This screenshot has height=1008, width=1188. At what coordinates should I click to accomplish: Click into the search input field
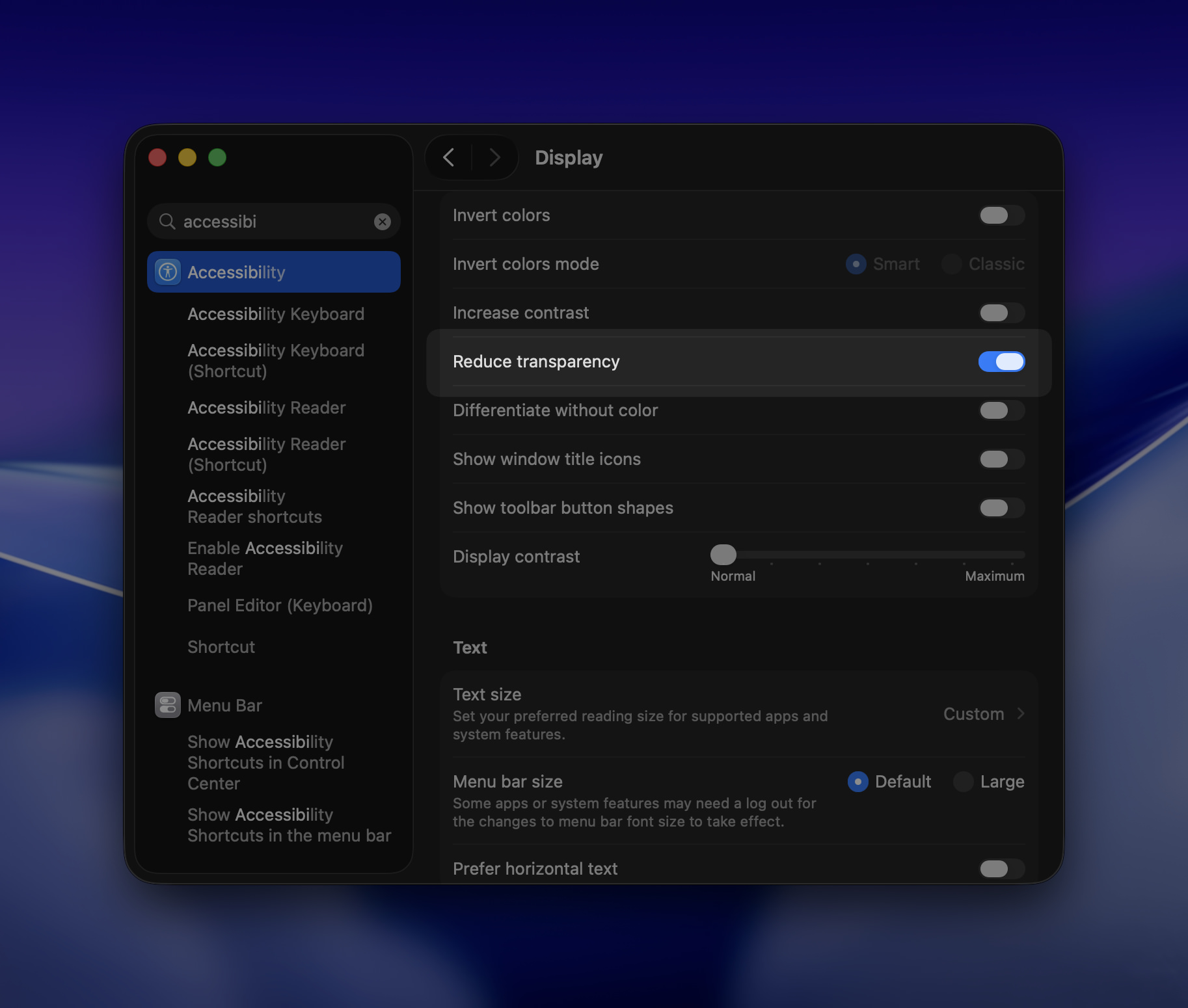coord(273,222)
